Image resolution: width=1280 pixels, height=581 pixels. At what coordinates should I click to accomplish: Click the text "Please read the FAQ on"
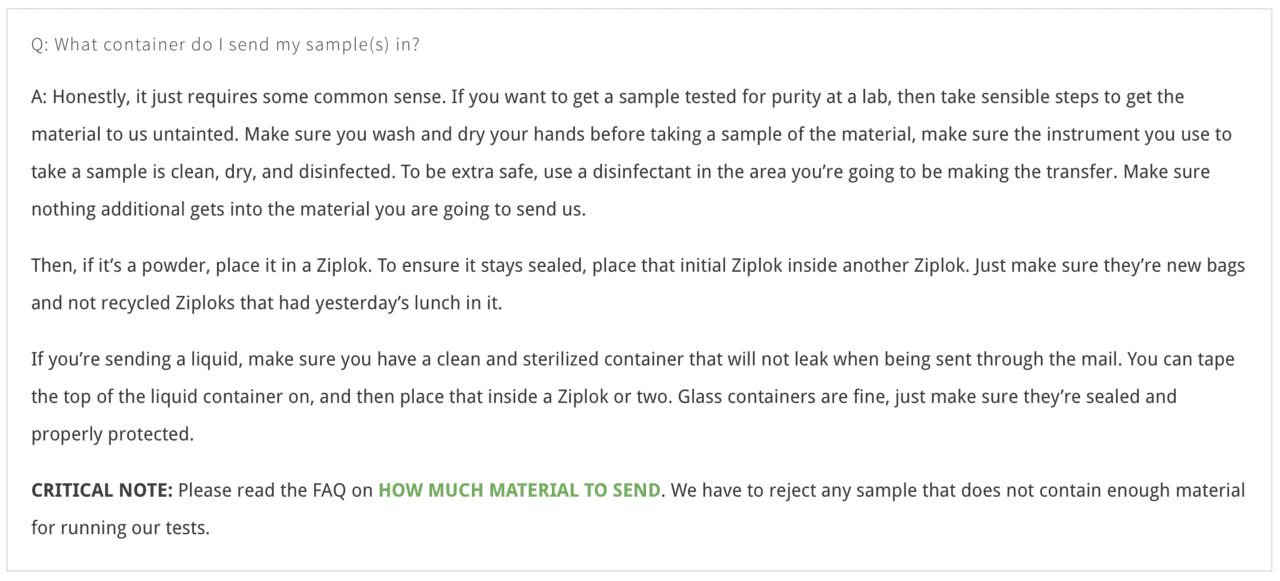(275, 490)
